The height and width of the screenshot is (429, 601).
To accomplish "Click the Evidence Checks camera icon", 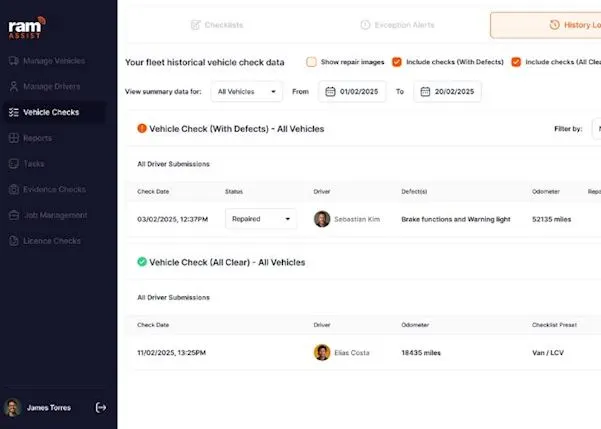I will click(14, 189).
